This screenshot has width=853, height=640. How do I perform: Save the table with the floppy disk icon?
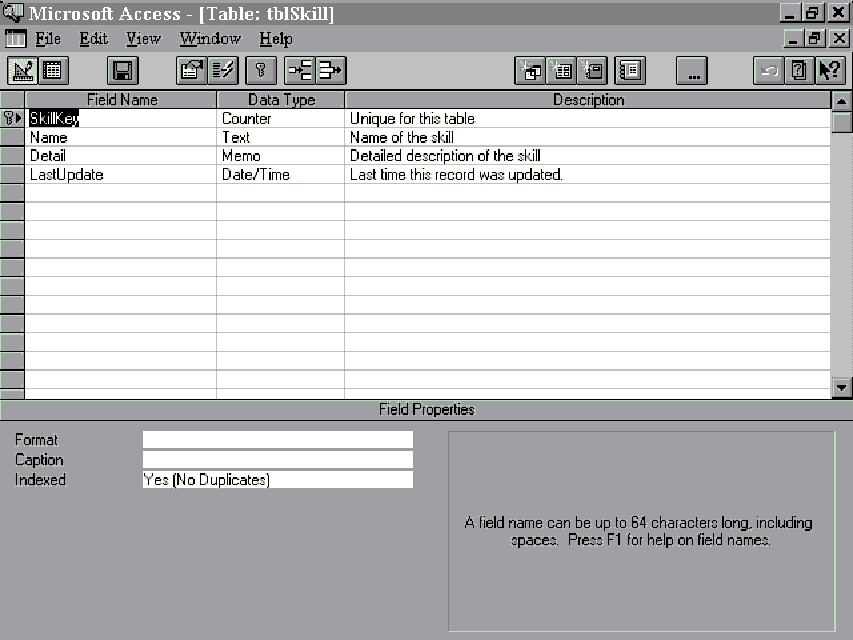(x=123, y=70)
